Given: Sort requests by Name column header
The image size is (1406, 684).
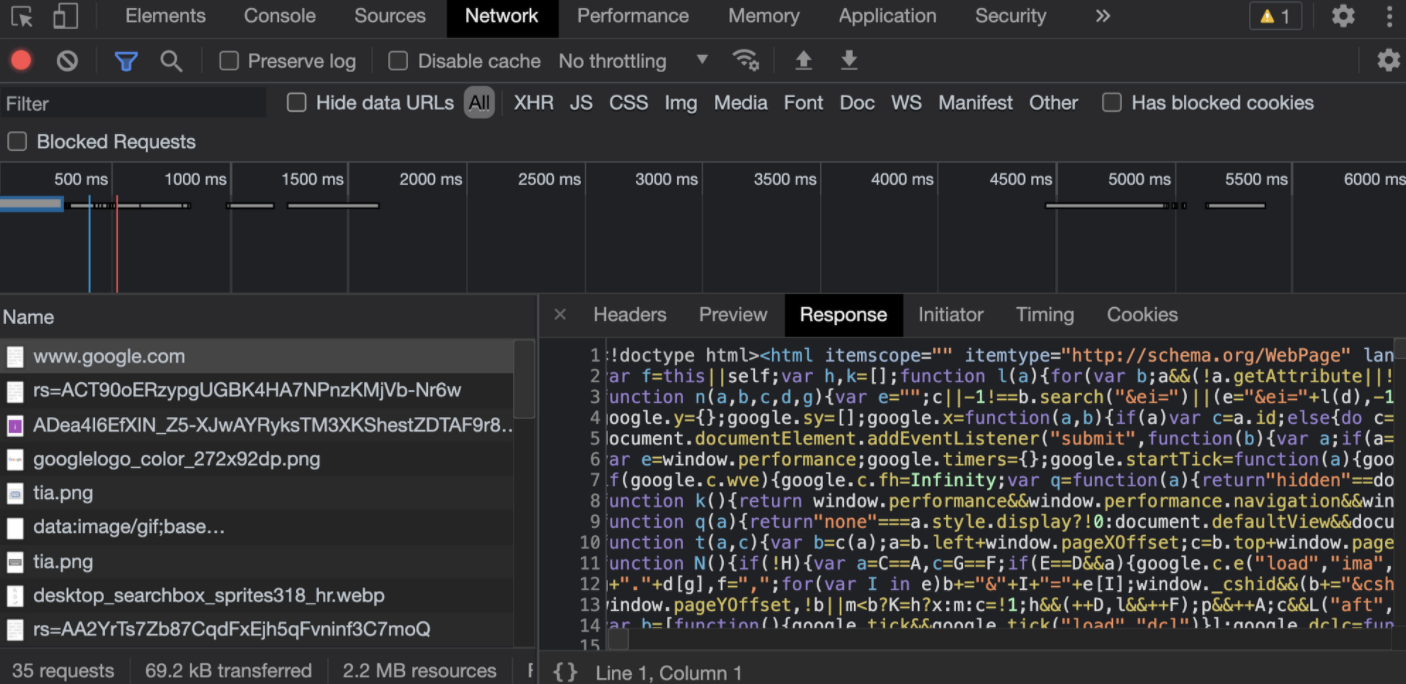Looking at the screenshot, I should [x=268, y=317].
